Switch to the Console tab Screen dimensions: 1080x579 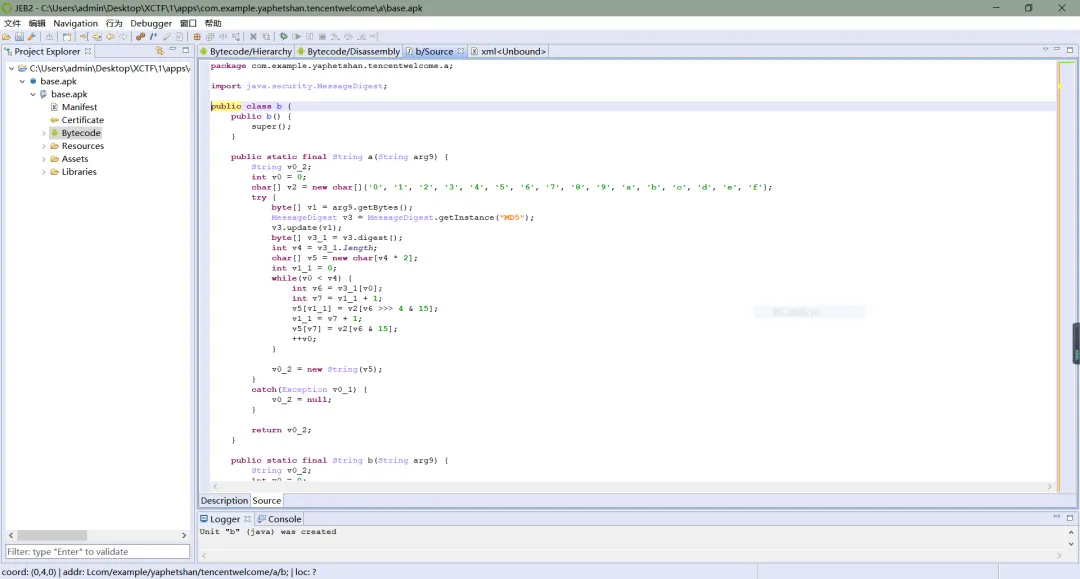coord(284,519)
